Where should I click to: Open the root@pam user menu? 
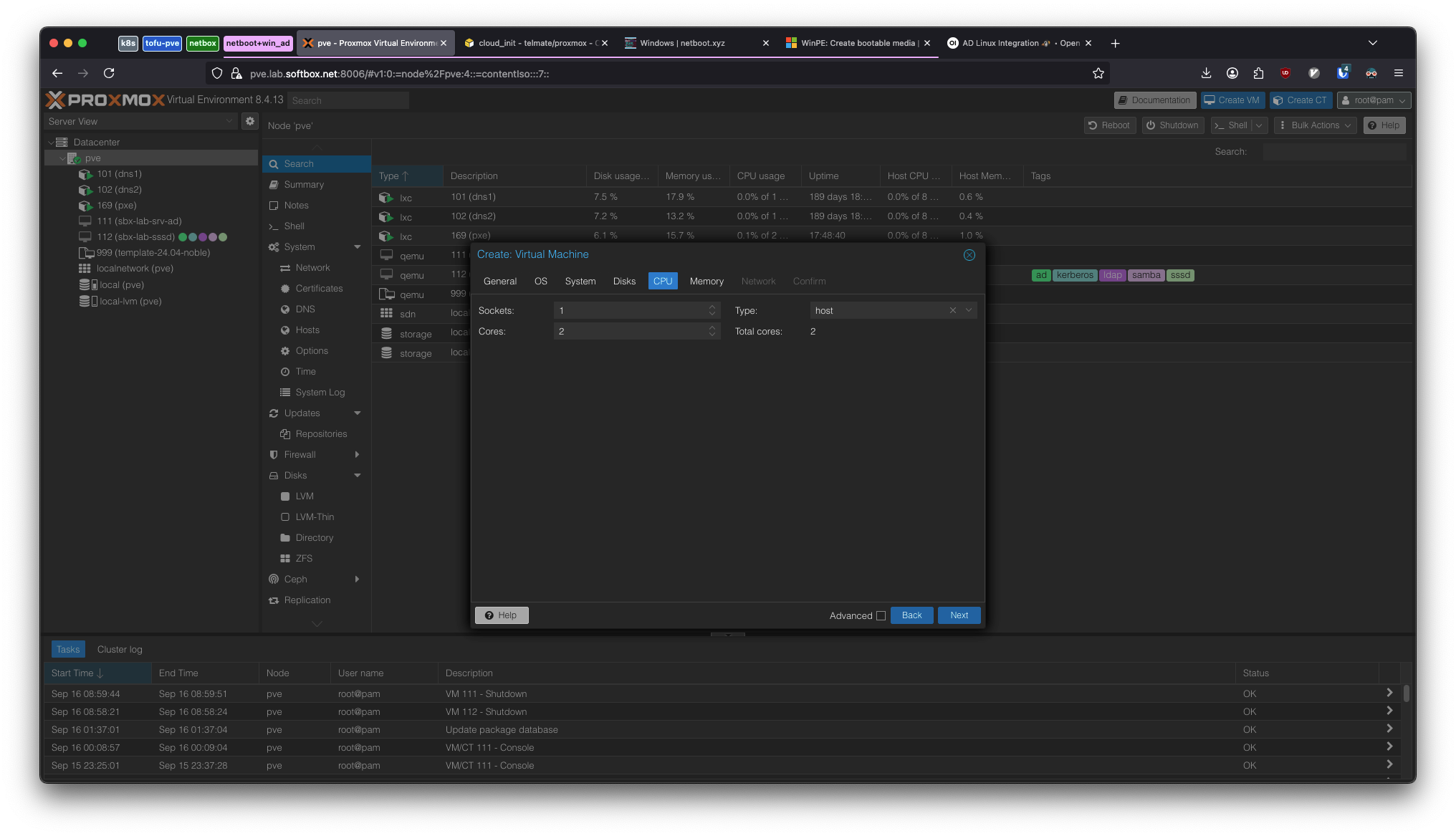click(x=1373, y=100)
